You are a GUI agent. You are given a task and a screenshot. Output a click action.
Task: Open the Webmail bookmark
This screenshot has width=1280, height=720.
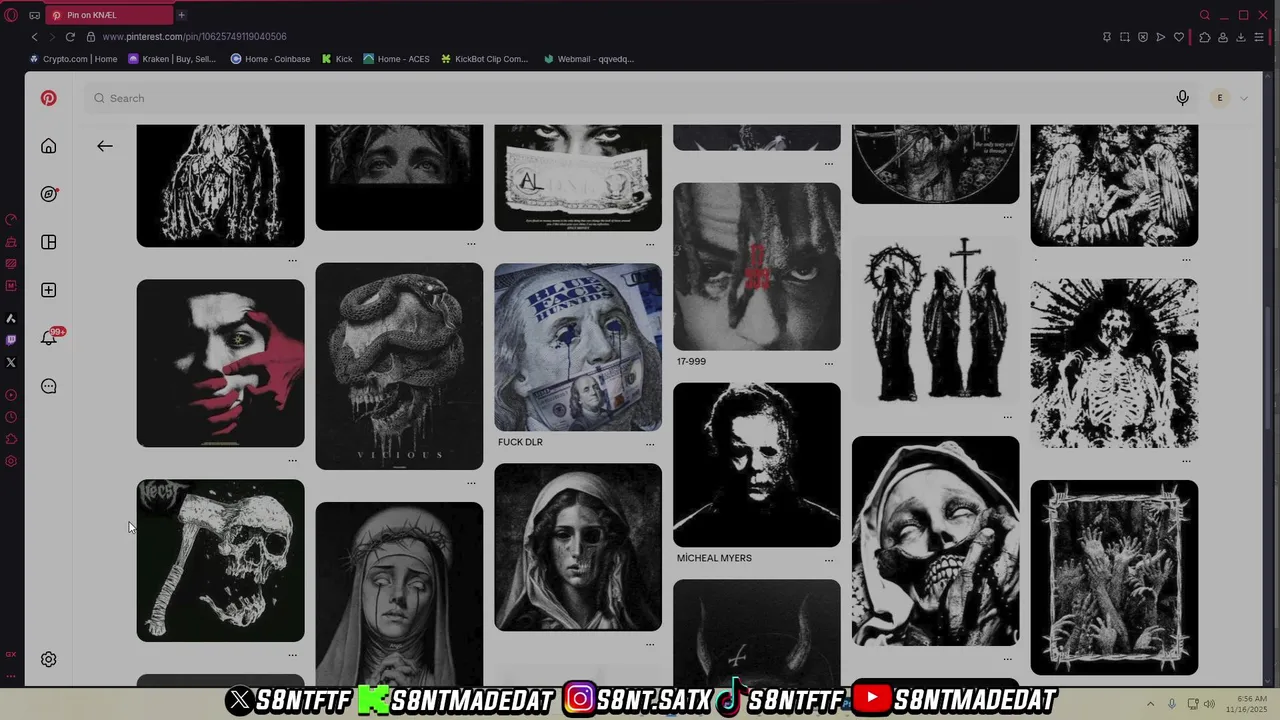[588, 59]
